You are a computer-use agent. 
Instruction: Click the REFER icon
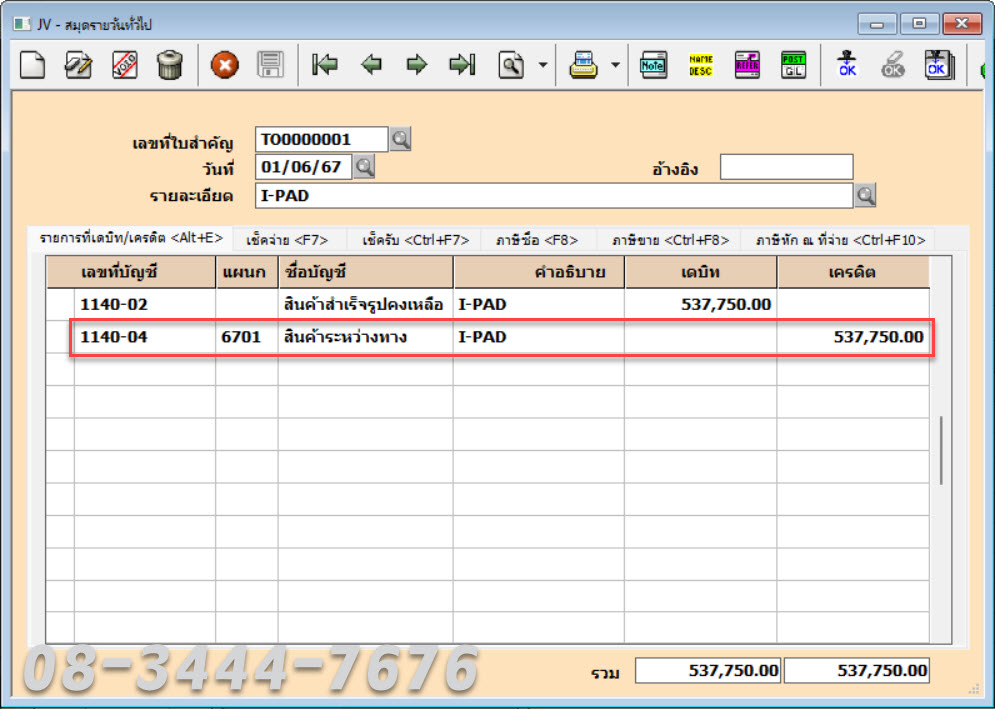[747, 65]
